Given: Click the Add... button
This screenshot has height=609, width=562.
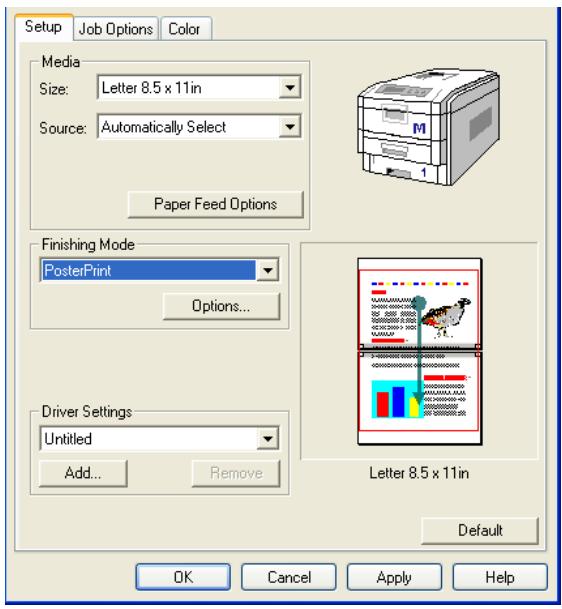Looking at the screenshot, I should tap(83, 473).
